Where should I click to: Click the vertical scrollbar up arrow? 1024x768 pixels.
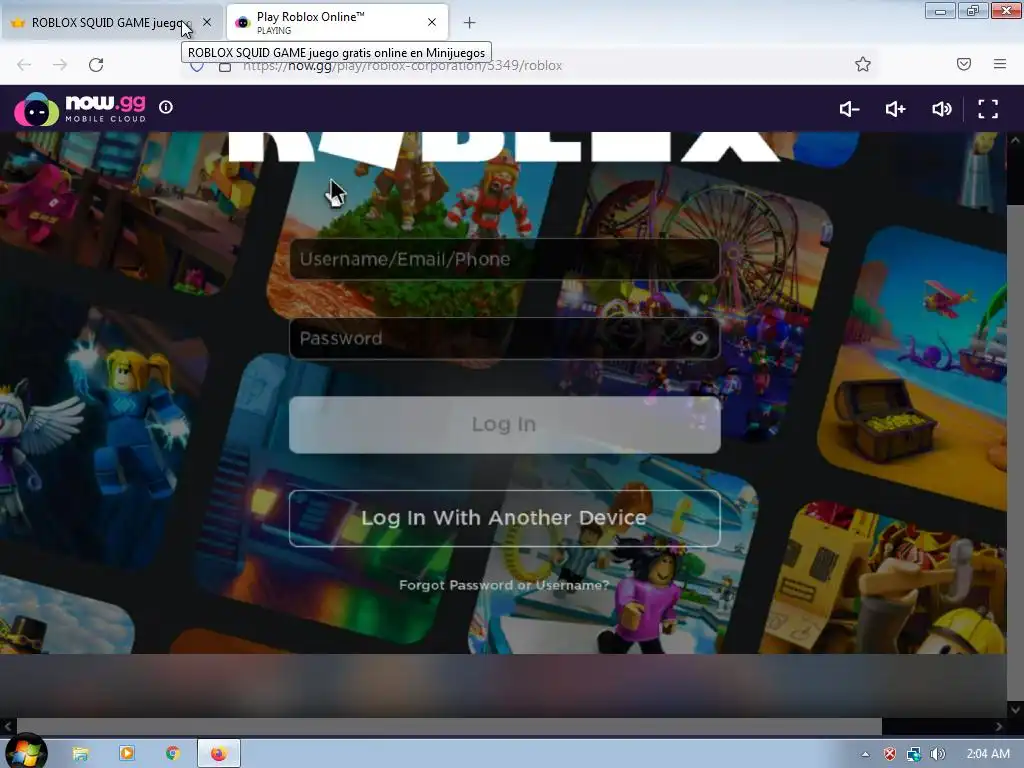(x=1015, y=140)
